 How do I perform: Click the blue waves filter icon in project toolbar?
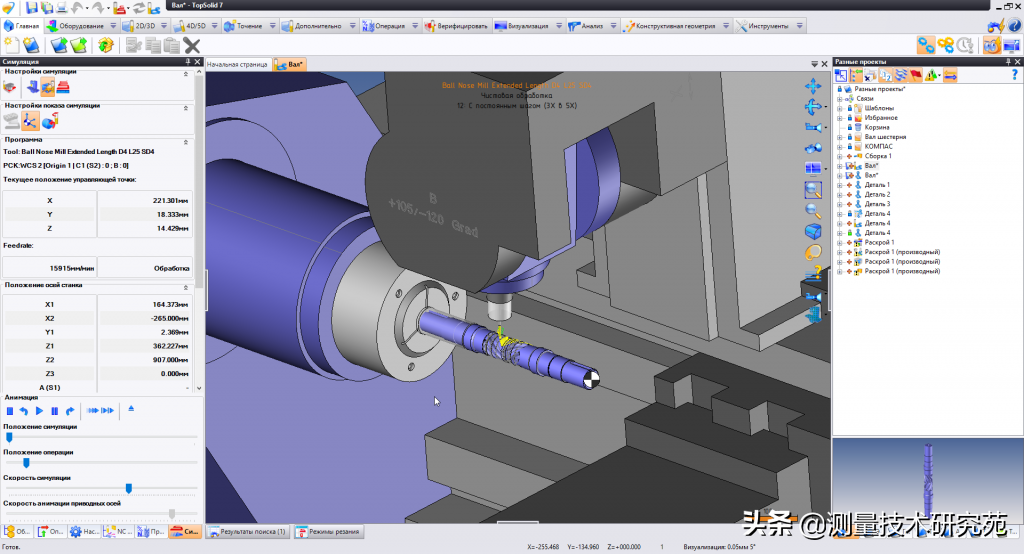(901, 76)
